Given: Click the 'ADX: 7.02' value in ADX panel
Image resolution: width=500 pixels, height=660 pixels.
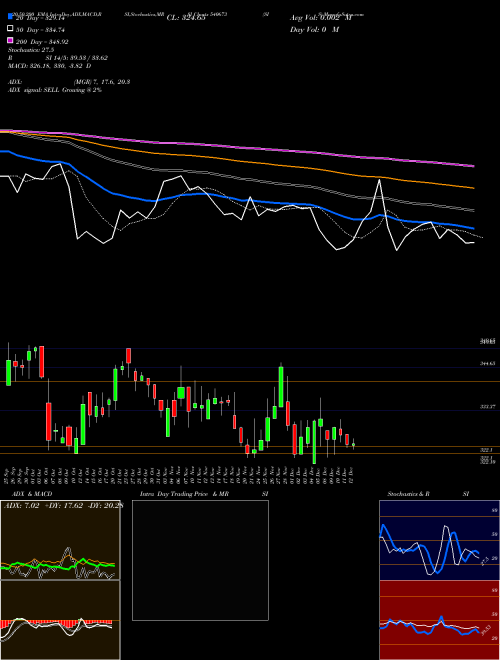Looking at the screenshot, I should 21,506.
